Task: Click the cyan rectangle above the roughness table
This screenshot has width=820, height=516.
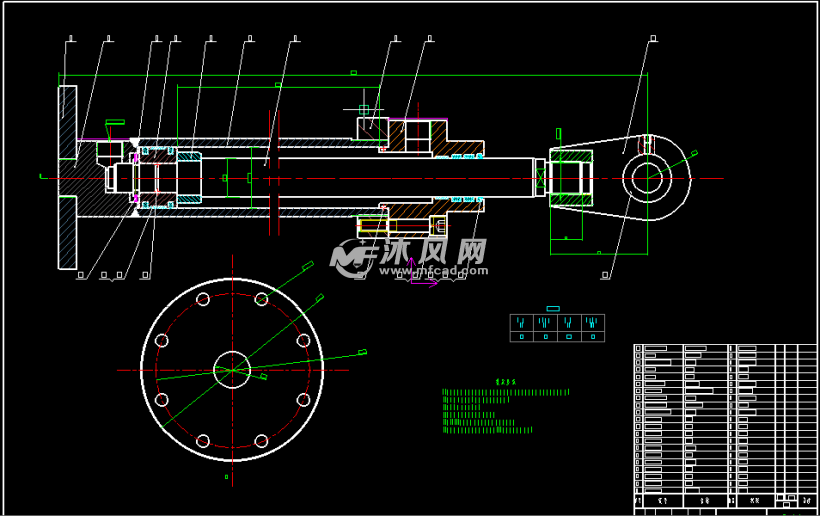Action: [553, 308]
